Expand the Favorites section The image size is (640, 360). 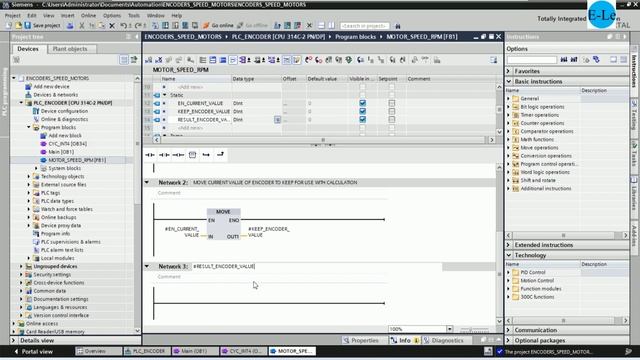click(509, 71)
